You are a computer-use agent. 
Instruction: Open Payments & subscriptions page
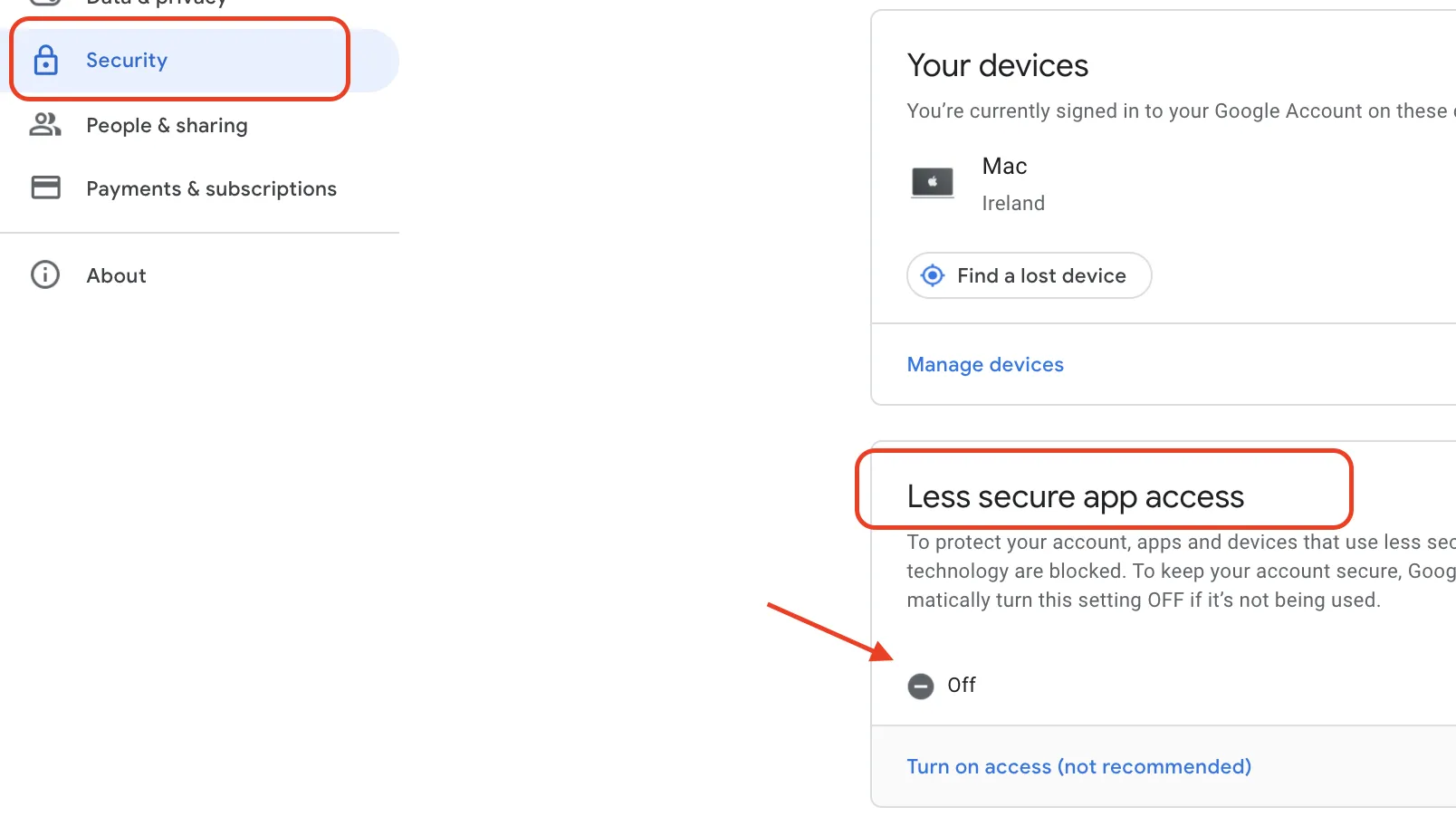211,189
